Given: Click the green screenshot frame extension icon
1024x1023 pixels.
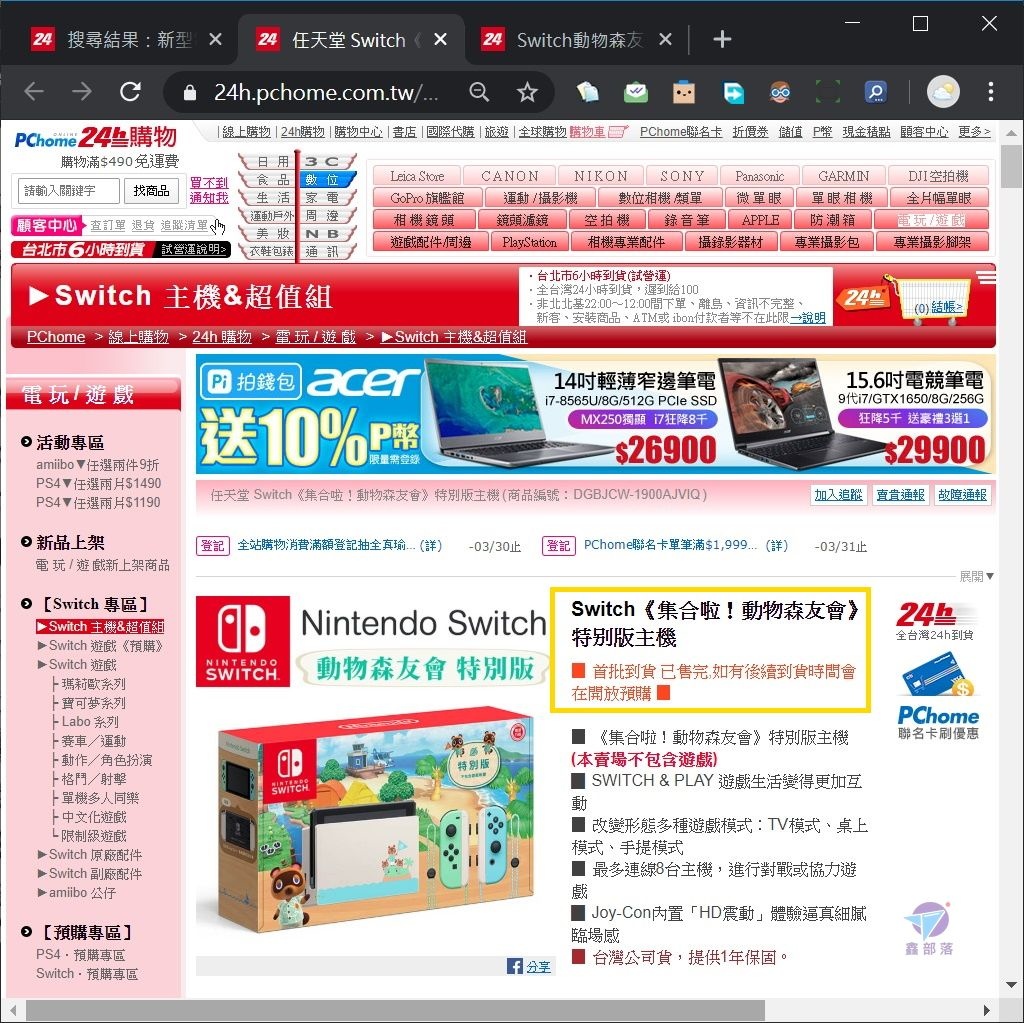Looking at the screenshot, I should tap(827, 92).
